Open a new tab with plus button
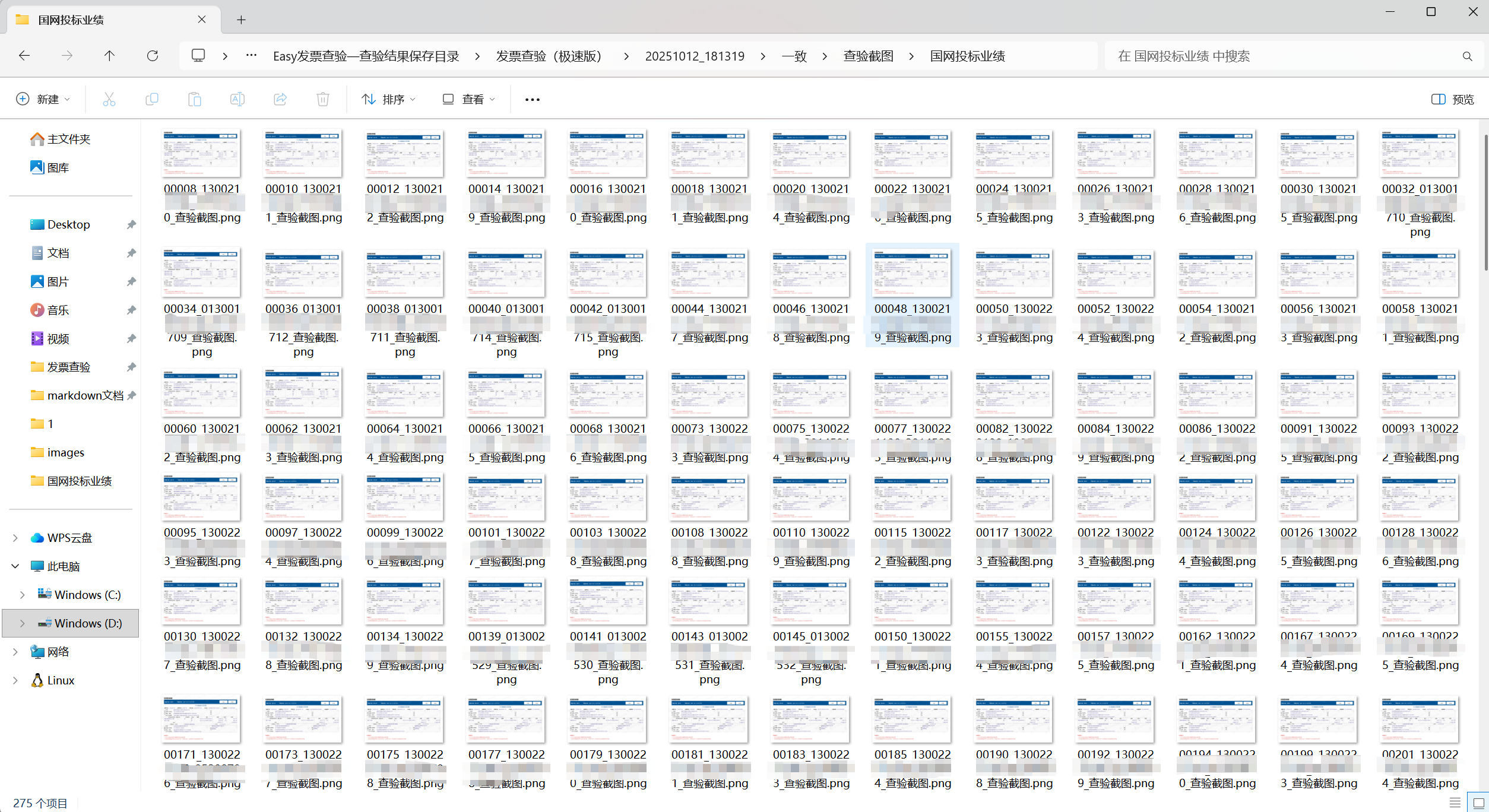 [x=241, y=20]
